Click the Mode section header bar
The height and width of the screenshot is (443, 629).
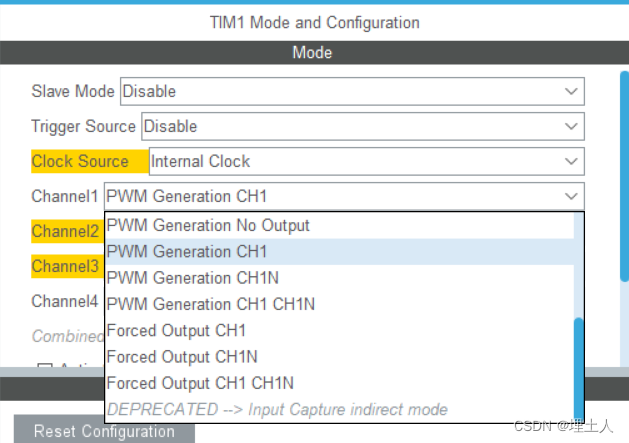tap(314, 53)
